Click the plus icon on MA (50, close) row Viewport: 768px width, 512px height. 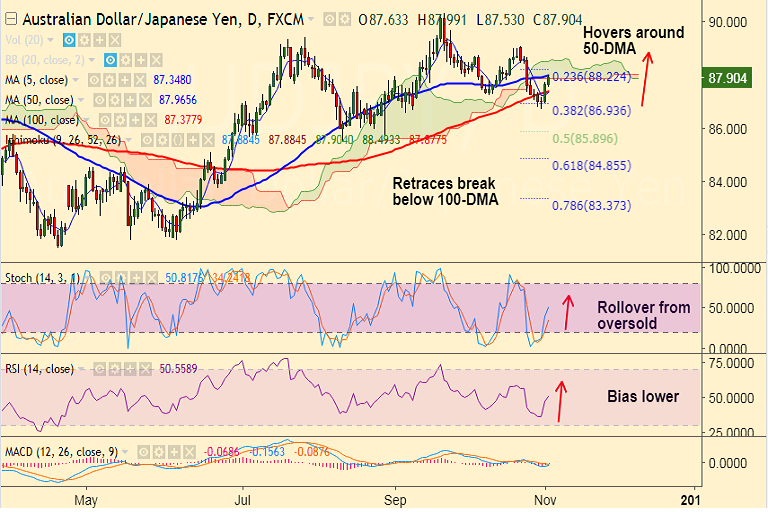[130, 100]
